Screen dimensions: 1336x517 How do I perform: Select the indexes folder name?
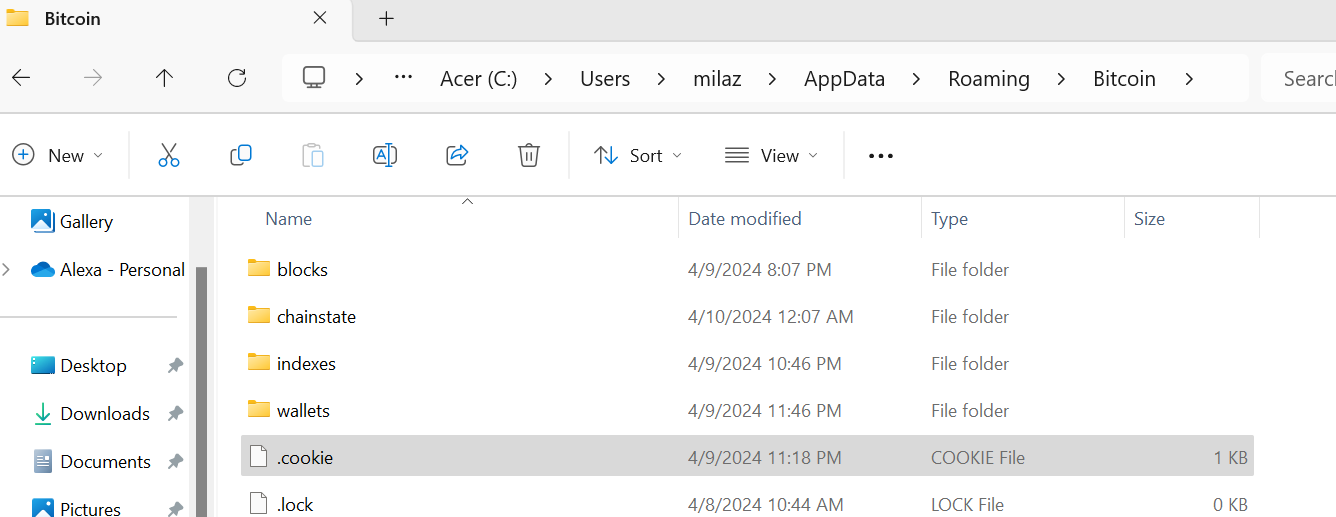pyautogui.click(x=306, y=363)
